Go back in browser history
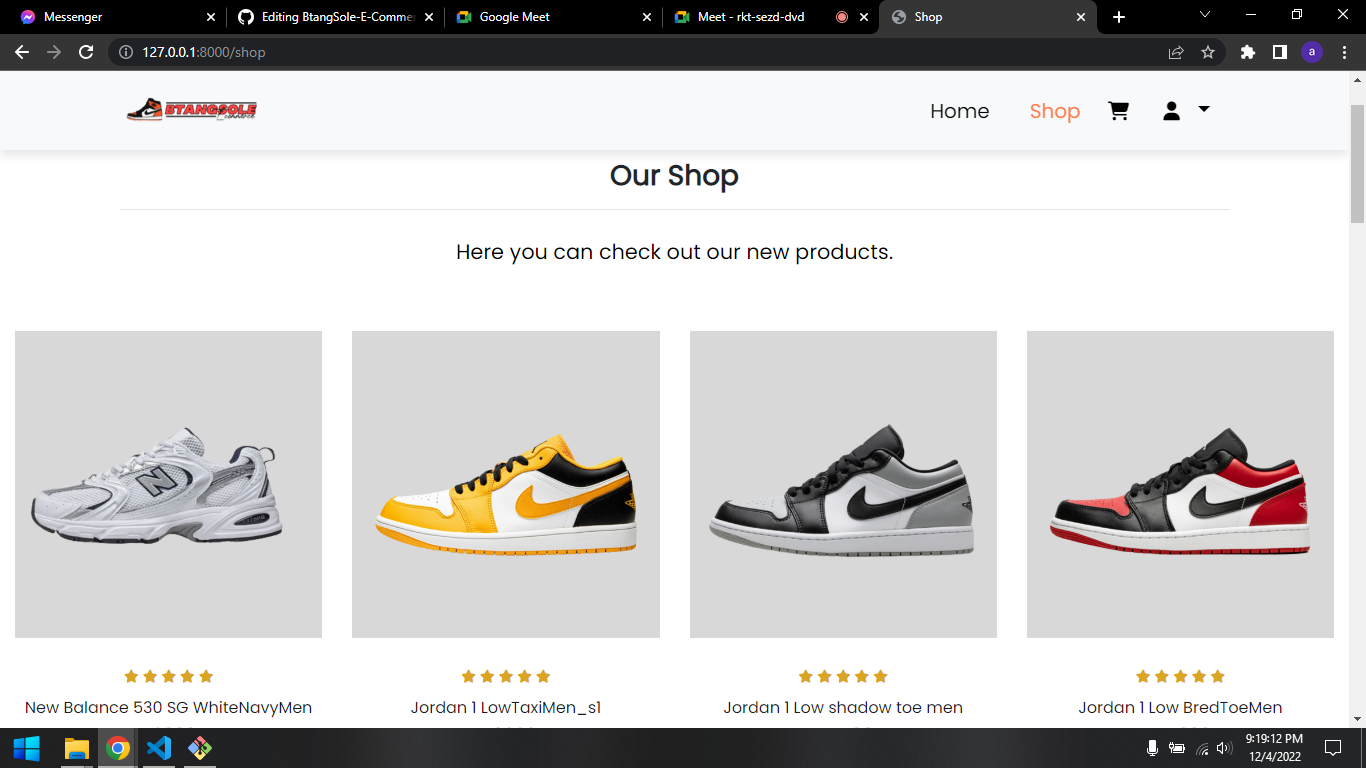The image size is (1366, 768). 22,52
